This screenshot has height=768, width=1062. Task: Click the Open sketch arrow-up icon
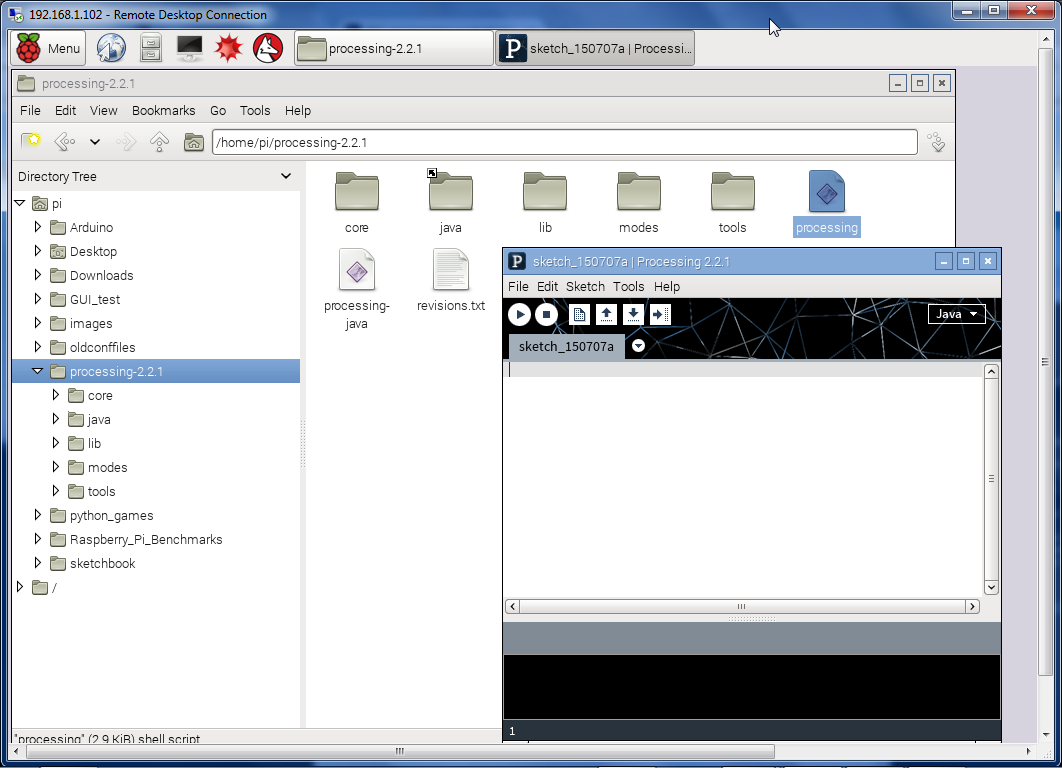coord(606,315)
